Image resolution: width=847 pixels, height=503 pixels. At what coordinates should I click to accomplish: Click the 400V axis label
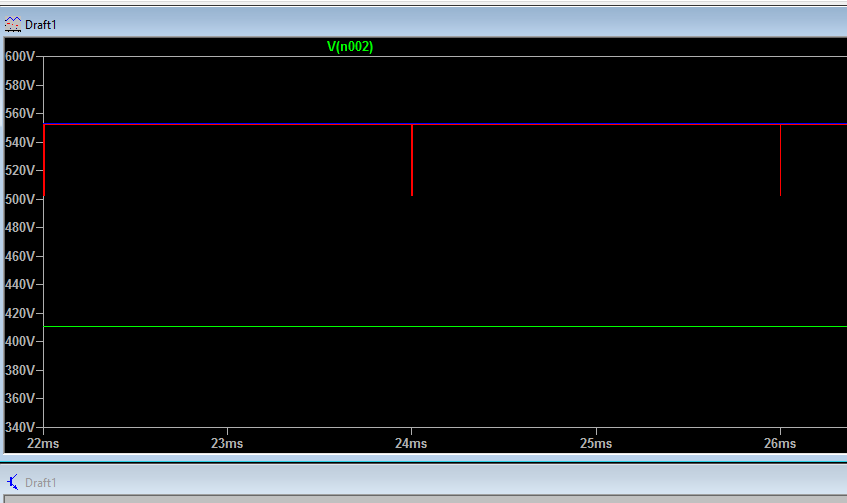(x=20, y=341)
